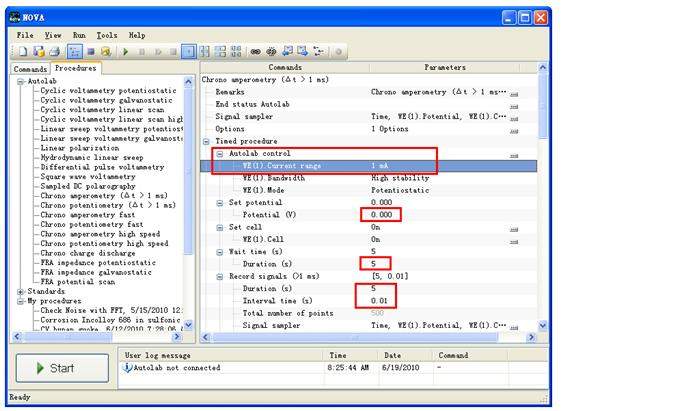
Task: Click the Potentiostatic mode value
Action: coord(400,190)
